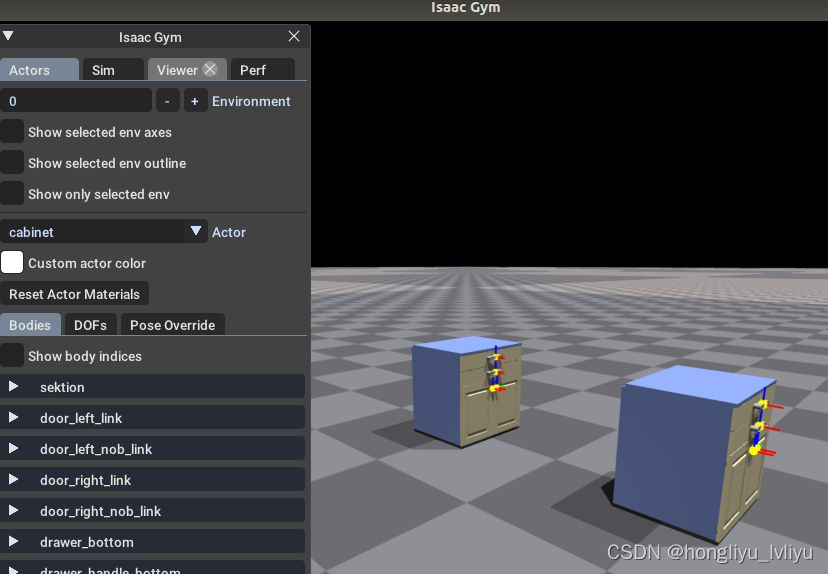Click the near cabinet in the viewport
Image resolution: width=828 pixels, height=574 pixels.
[694, 454]
